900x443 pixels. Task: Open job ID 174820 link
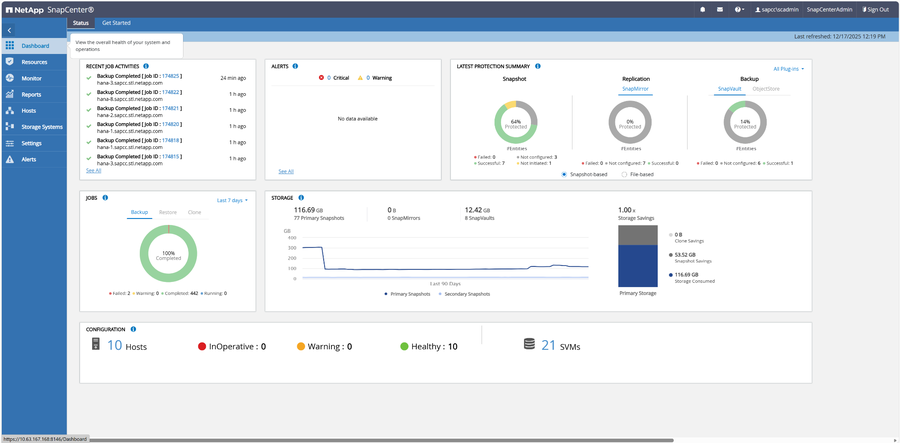coord(170,124)
